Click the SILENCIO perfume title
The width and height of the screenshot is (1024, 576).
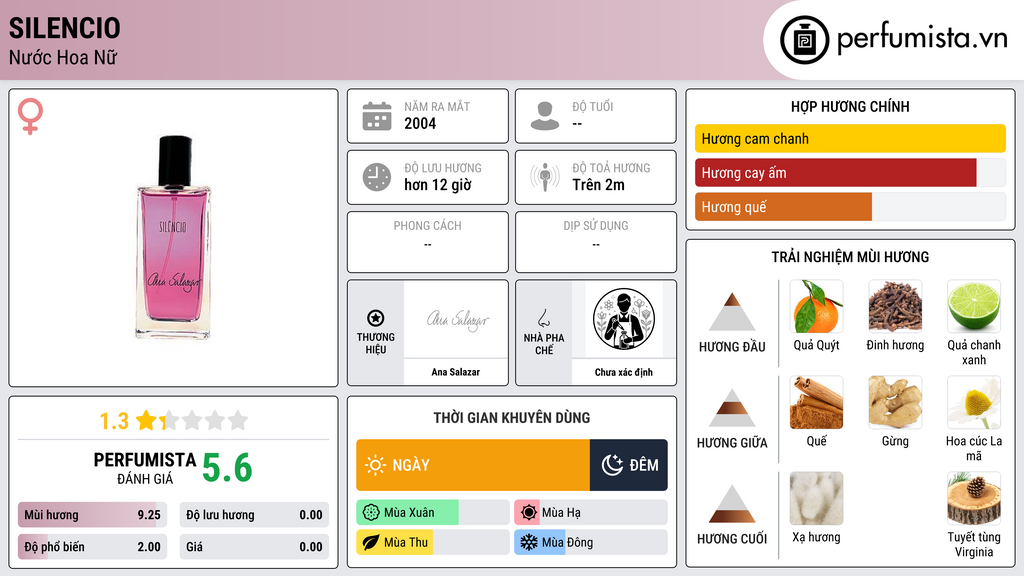[x=65, y=28]
